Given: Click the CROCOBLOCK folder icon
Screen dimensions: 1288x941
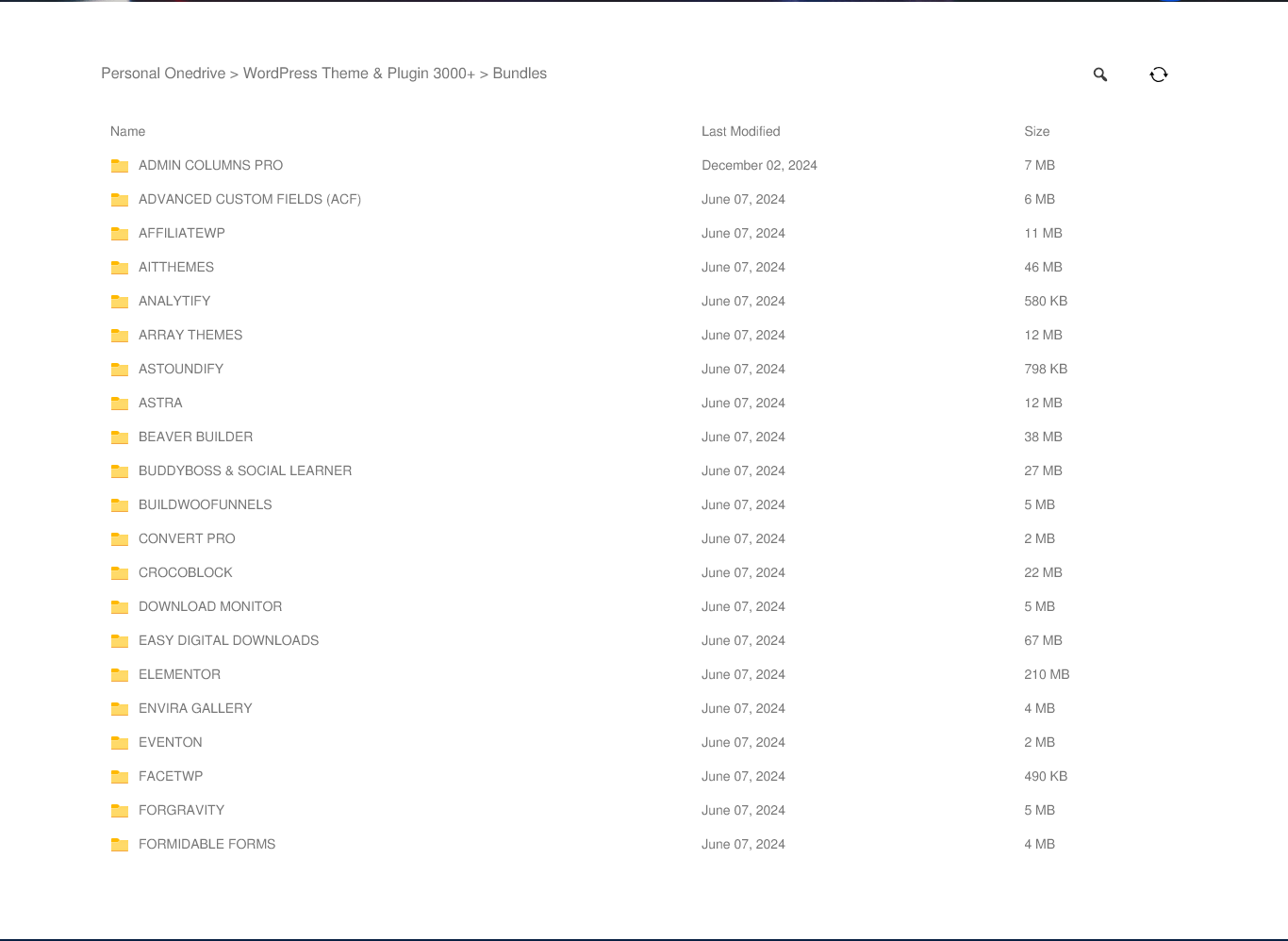Looking at the screenshot, I should (120, 573).
